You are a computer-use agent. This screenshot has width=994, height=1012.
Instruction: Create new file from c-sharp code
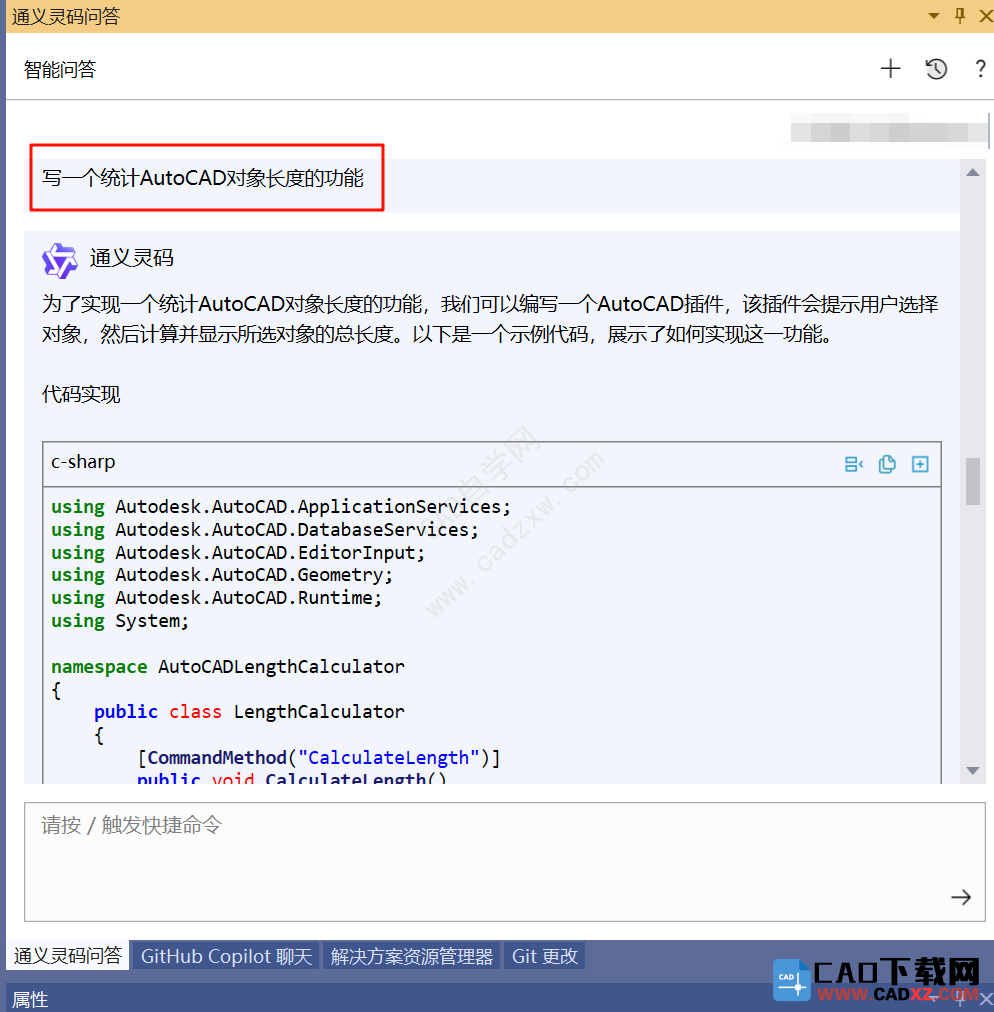920,464
